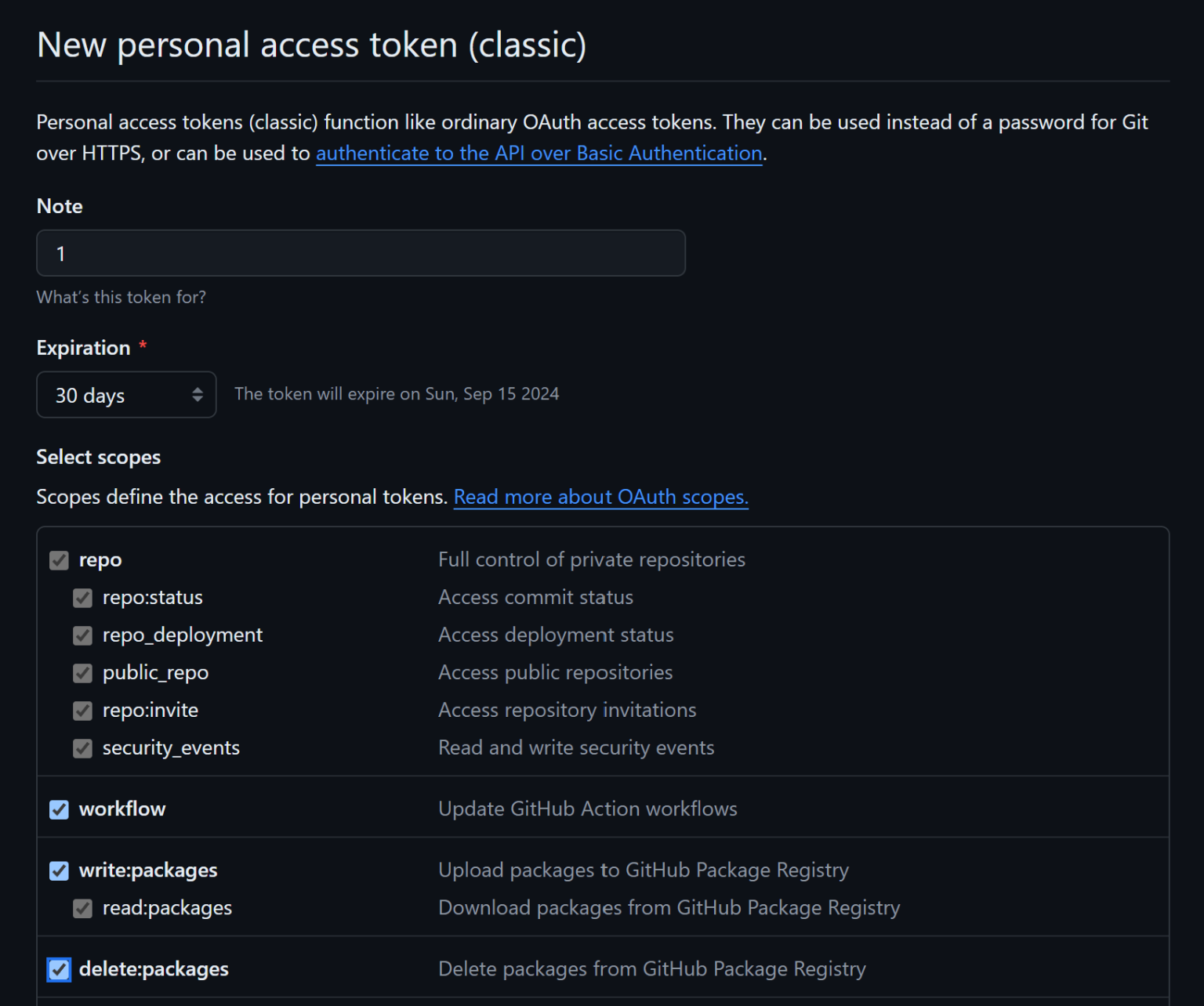The height and width of the screenshot is (1006, 1204).
Task: Enable the public_repo scope
Action: click(82, 672)
